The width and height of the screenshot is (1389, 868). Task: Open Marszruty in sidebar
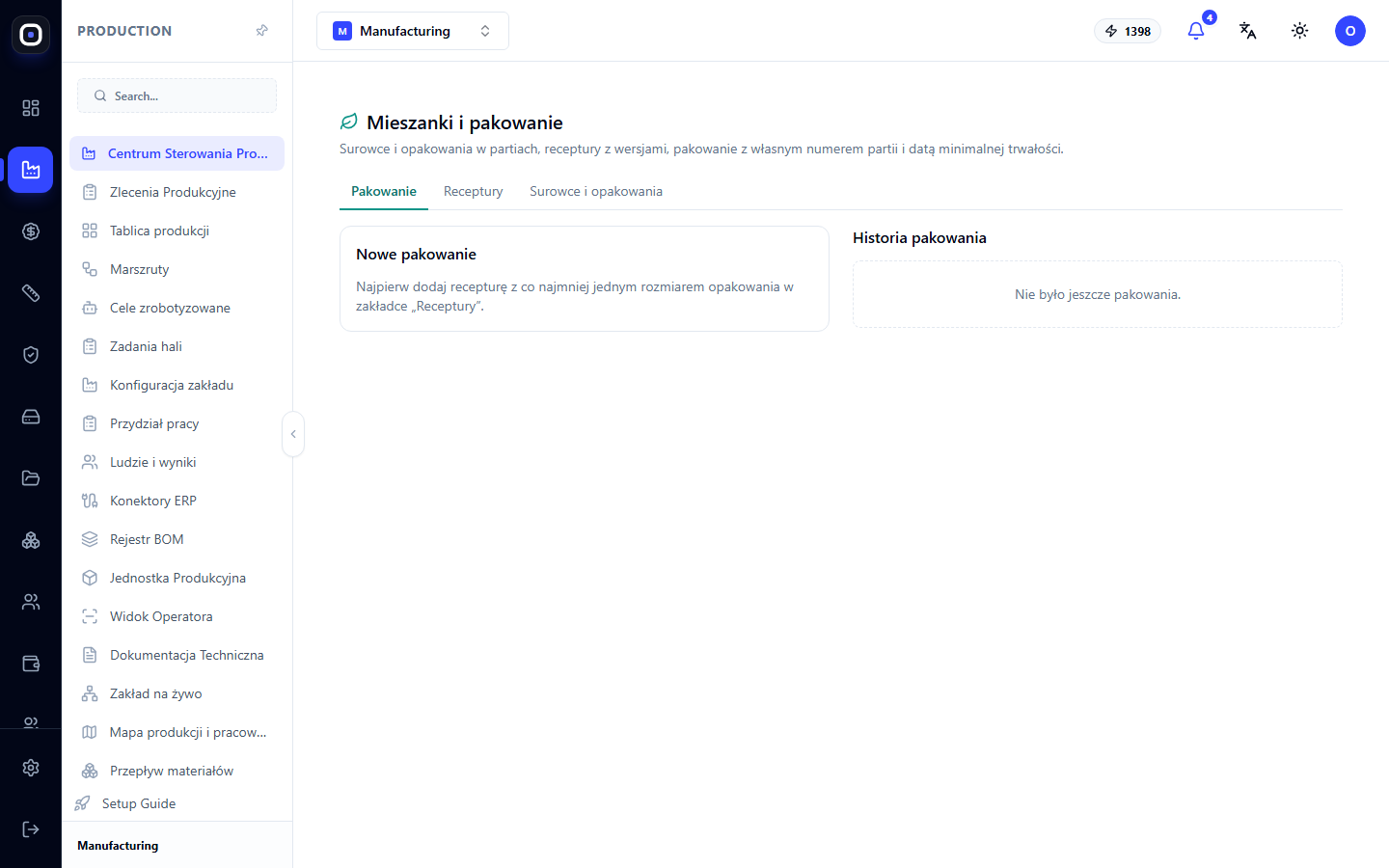point(177,269)
